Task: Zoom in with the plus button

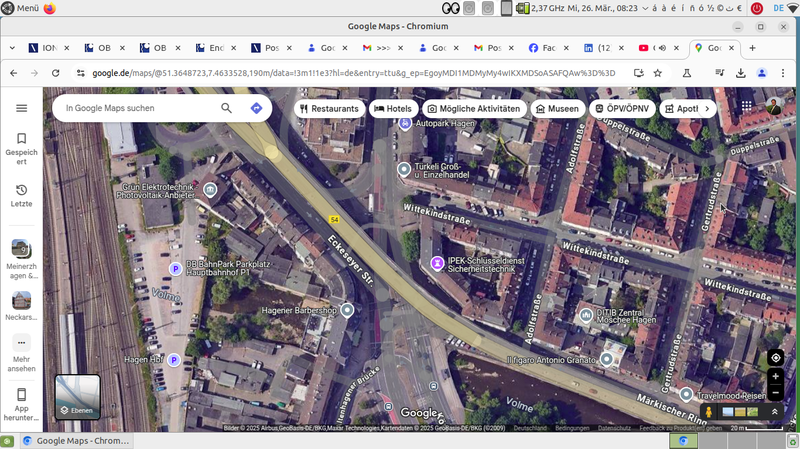Action: click(775, 377)
